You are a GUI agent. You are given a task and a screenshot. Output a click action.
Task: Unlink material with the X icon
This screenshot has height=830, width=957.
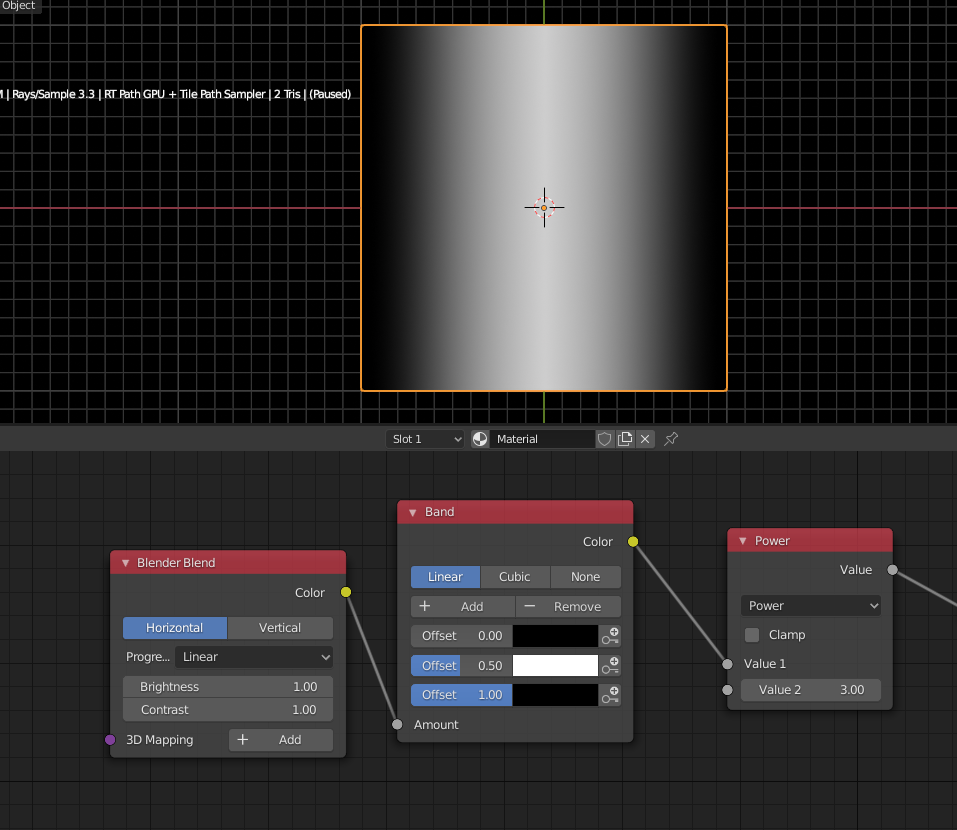pos(645,439)
